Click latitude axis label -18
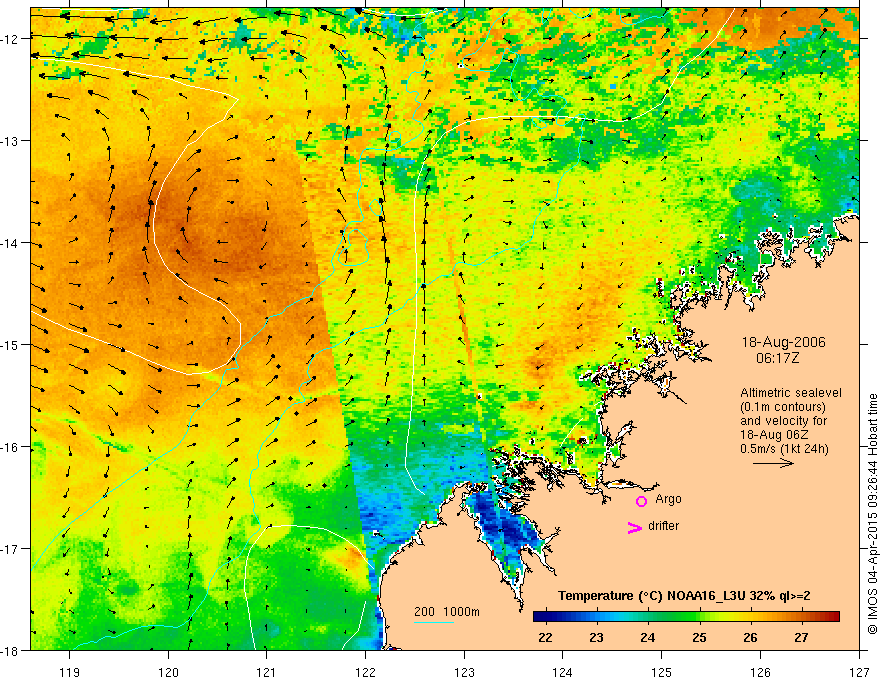Screen dimensions: 880x680 coord(11,650)
